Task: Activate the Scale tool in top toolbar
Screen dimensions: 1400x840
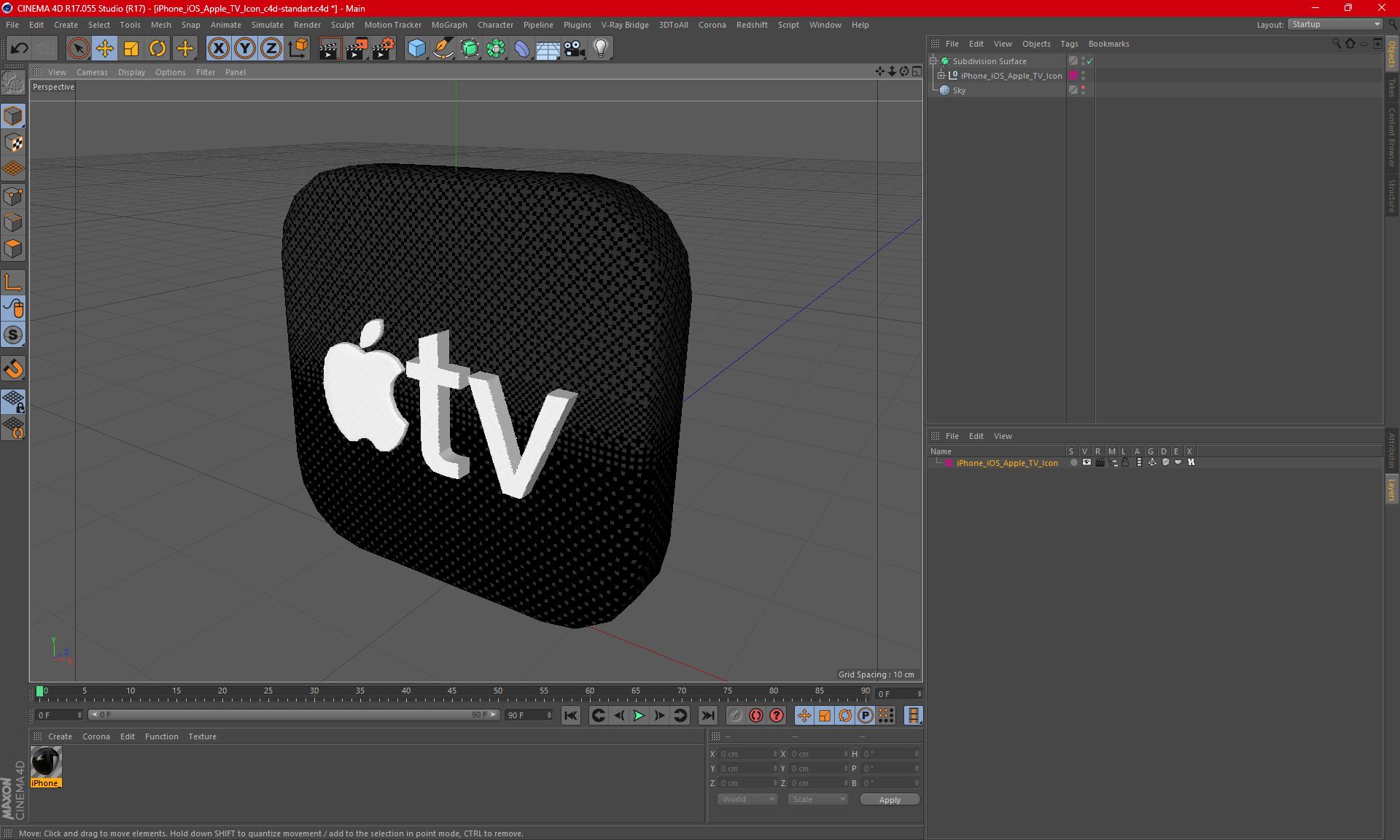Action: click(x=131, y=48)
